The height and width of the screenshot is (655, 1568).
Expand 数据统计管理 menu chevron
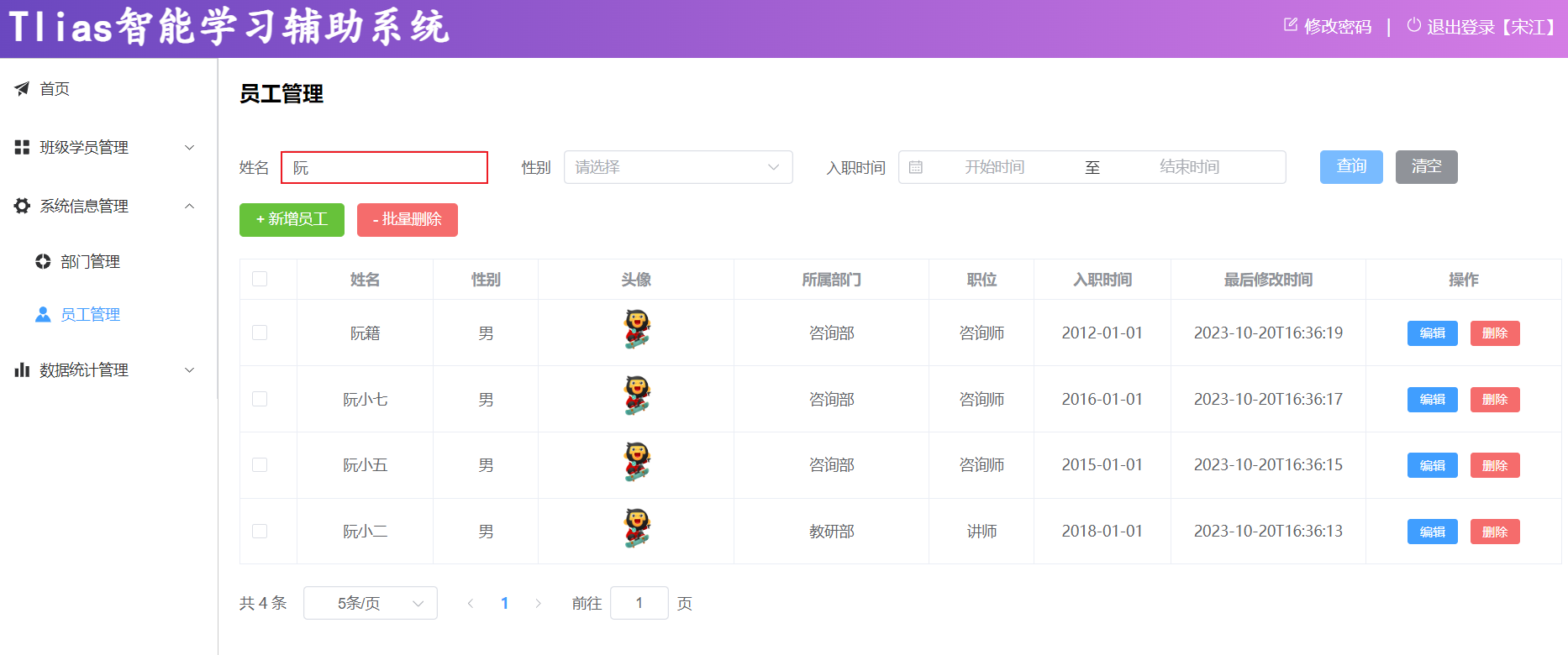[x=190, y=369]
